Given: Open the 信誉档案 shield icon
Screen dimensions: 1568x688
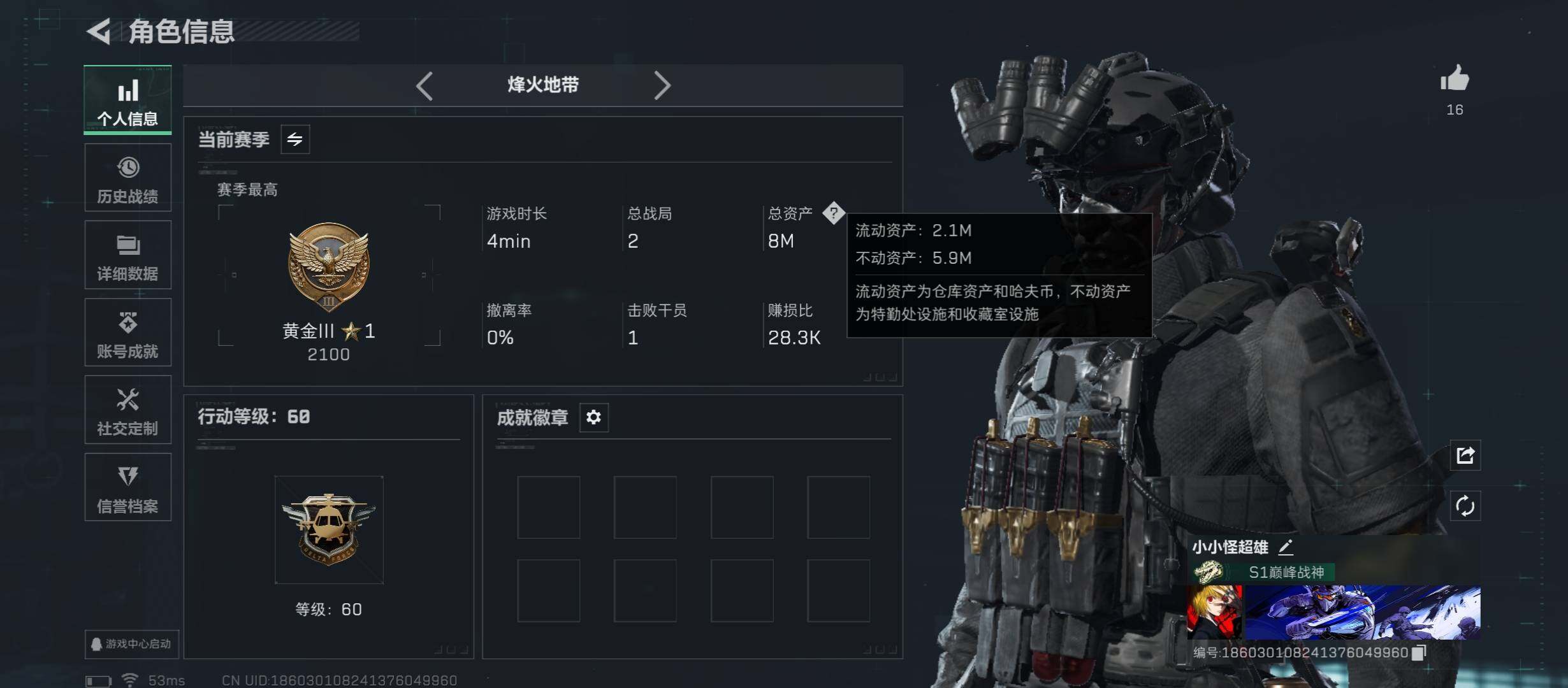Looking at the screenshot, I should tap(127, 476).
